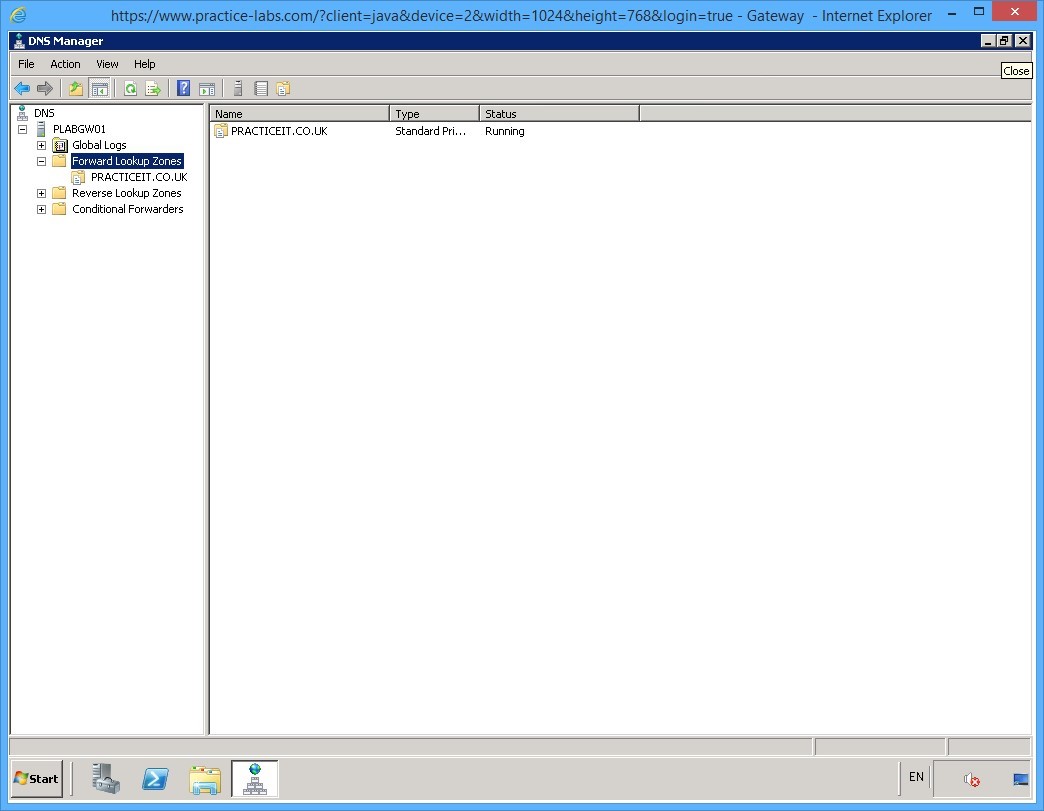Image resolution: width=1044 pixels, height=811 pixels.
Task: Toggle the console tree pane icon
Action: 100,88
